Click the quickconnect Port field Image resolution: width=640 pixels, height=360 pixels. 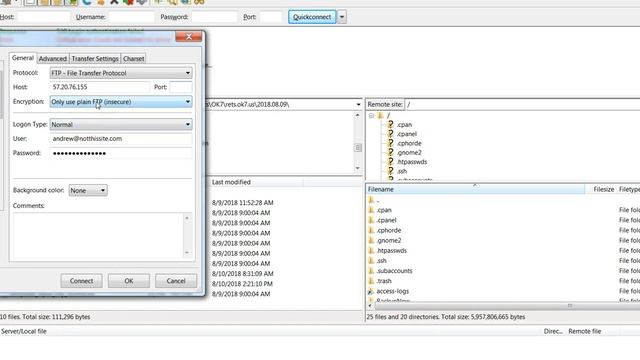[271, 17]
